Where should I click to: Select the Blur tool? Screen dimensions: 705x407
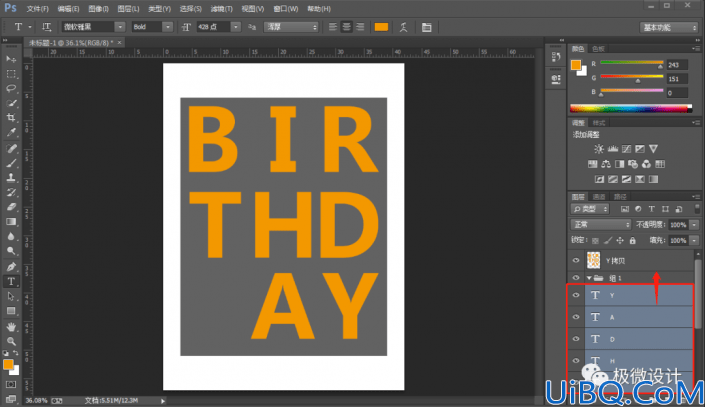coord(11,236)
